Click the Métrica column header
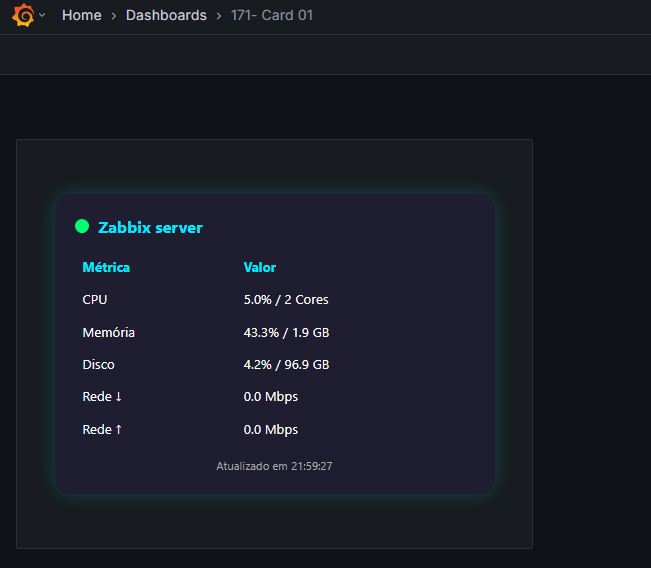 coord(106,267)
